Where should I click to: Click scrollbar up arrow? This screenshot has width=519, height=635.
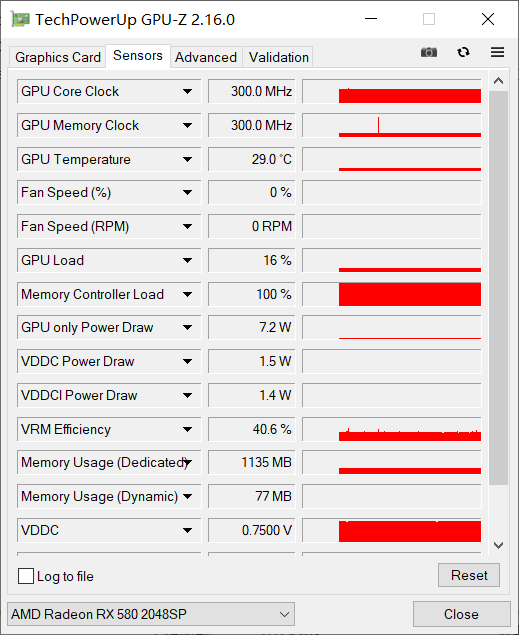(x=498, y=81)
